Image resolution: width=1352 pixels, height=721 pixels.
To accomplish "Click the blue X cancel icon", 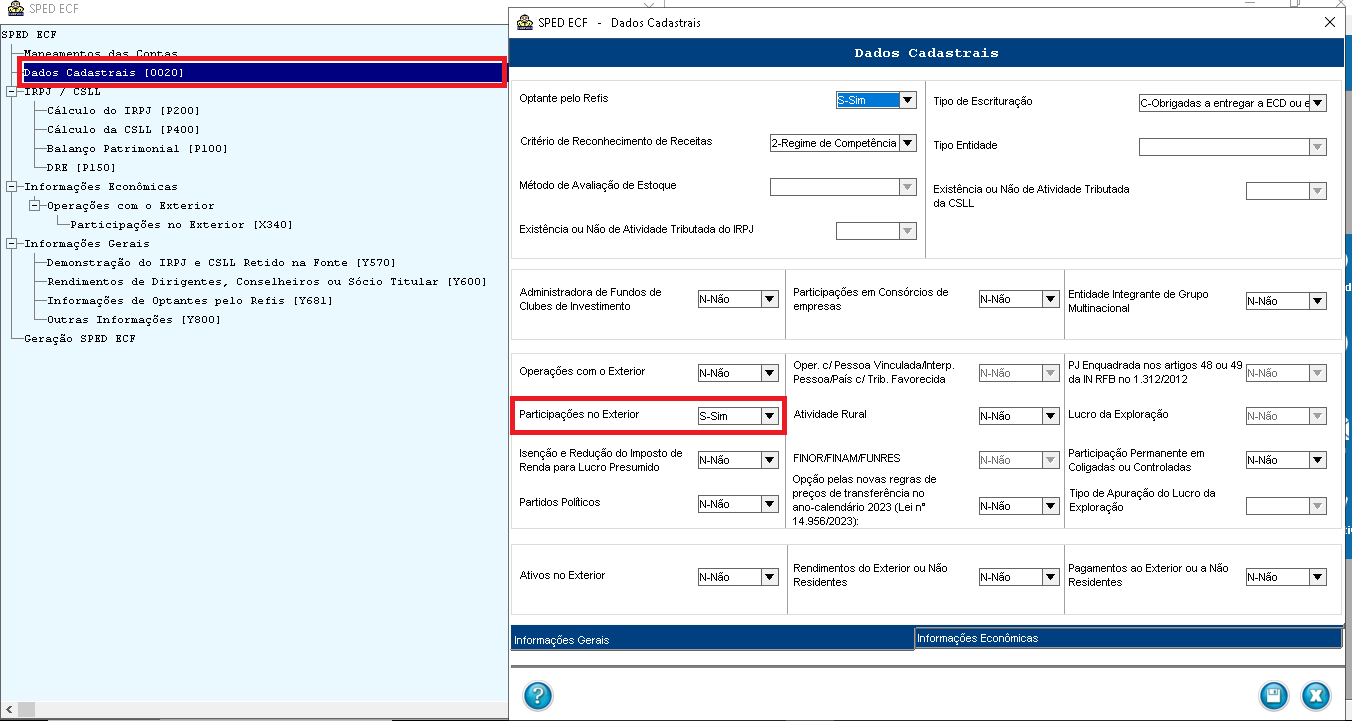I will pyautogui.click(x=1316, y=695).
